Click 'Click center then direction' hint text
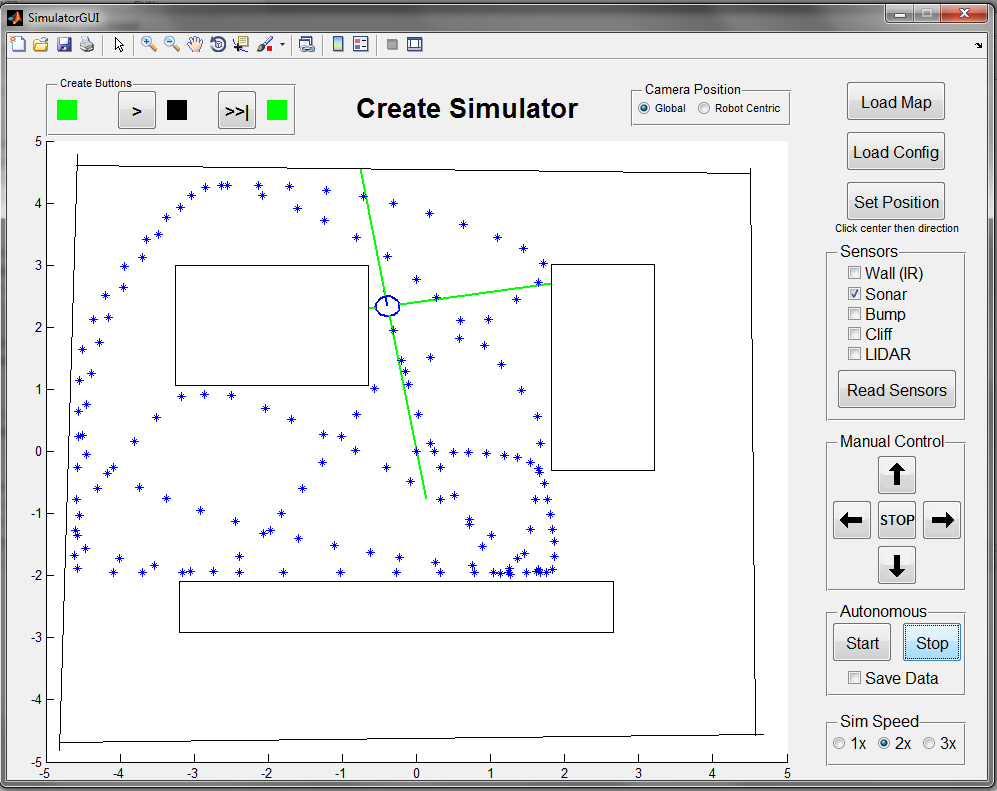Viewport: 997px width, 791px height. click(897, 228)
